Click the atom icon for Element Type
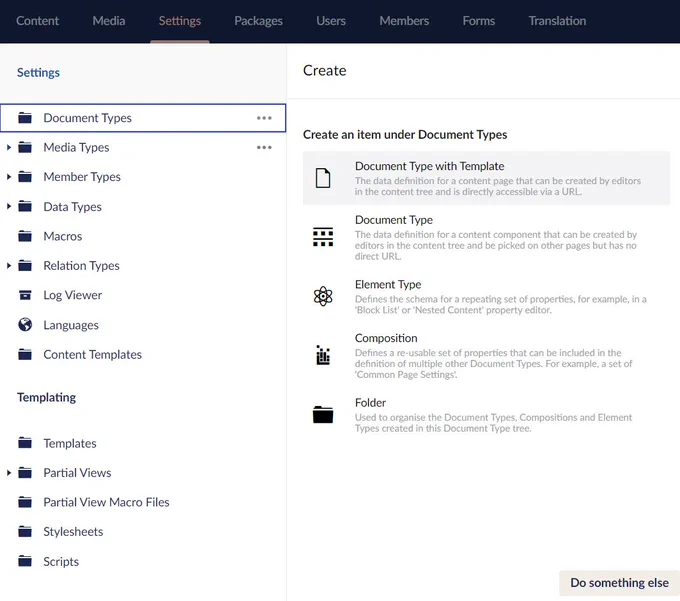The height and width of the screenshot is (601, 680). [323, 297]
